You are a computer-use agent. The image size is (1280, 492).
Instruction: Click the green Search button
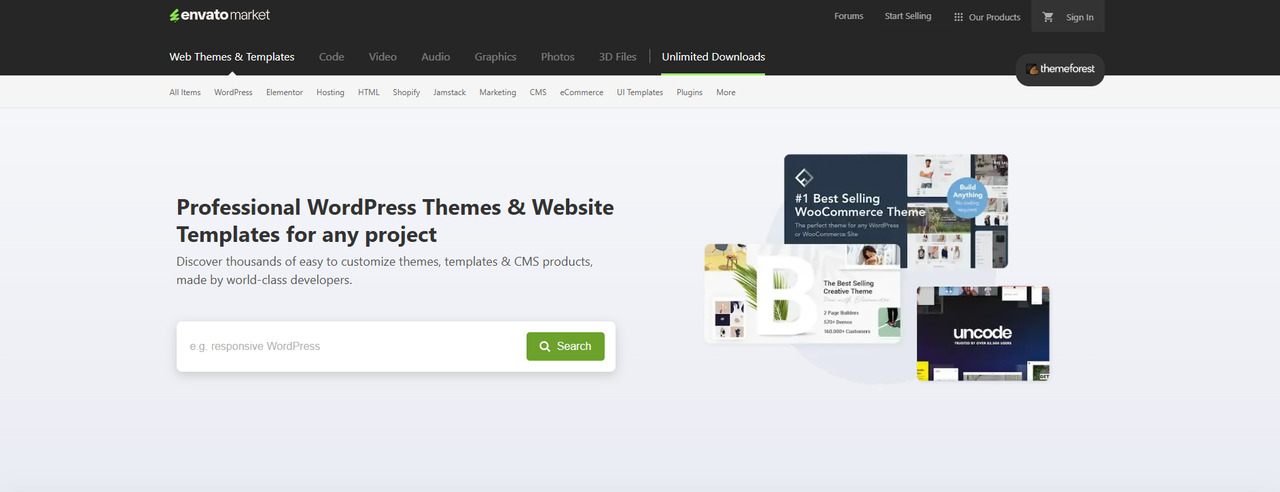[x=565, y=346]
